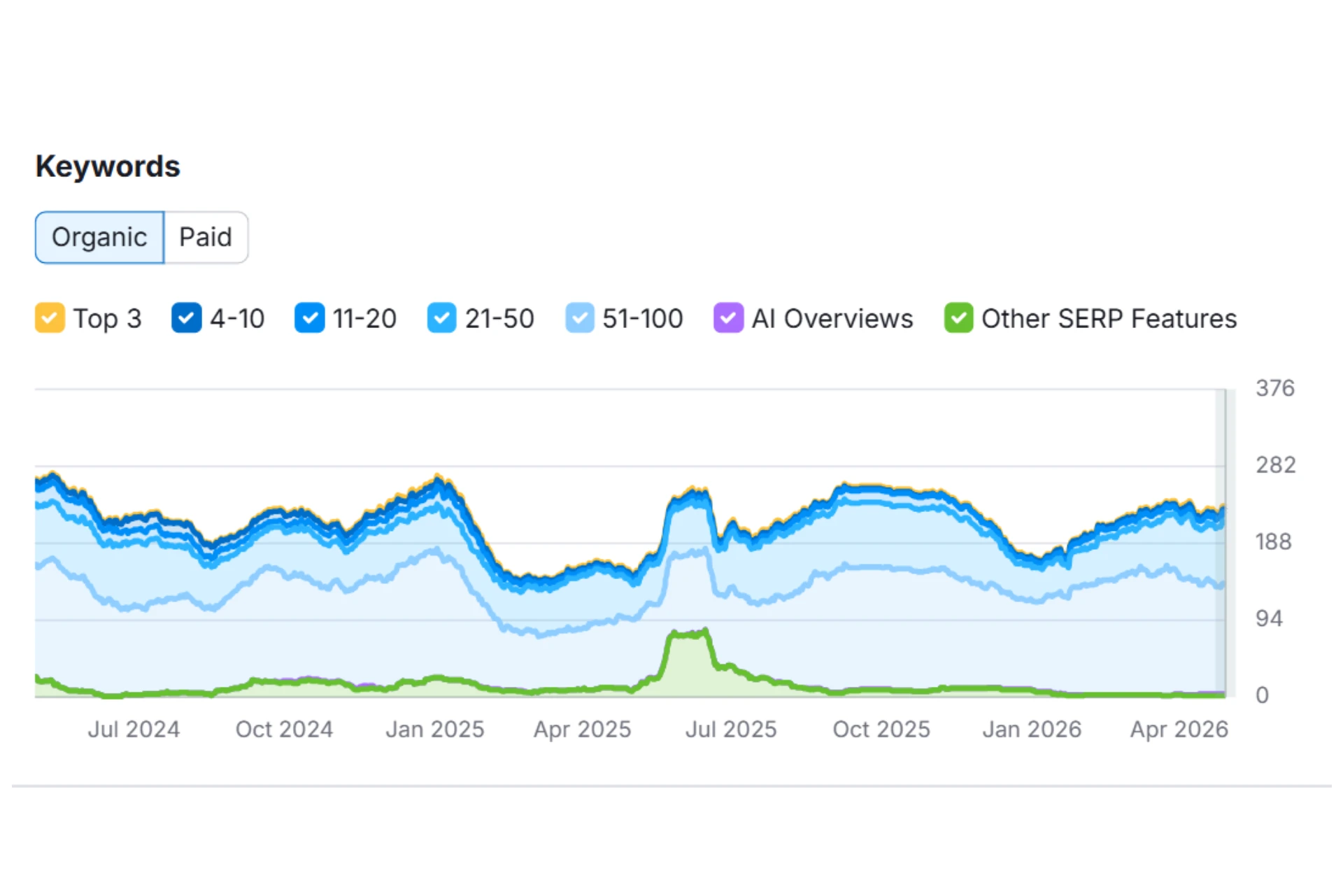
Task: Click the Top 3 legend label
Action: [108, 319]
